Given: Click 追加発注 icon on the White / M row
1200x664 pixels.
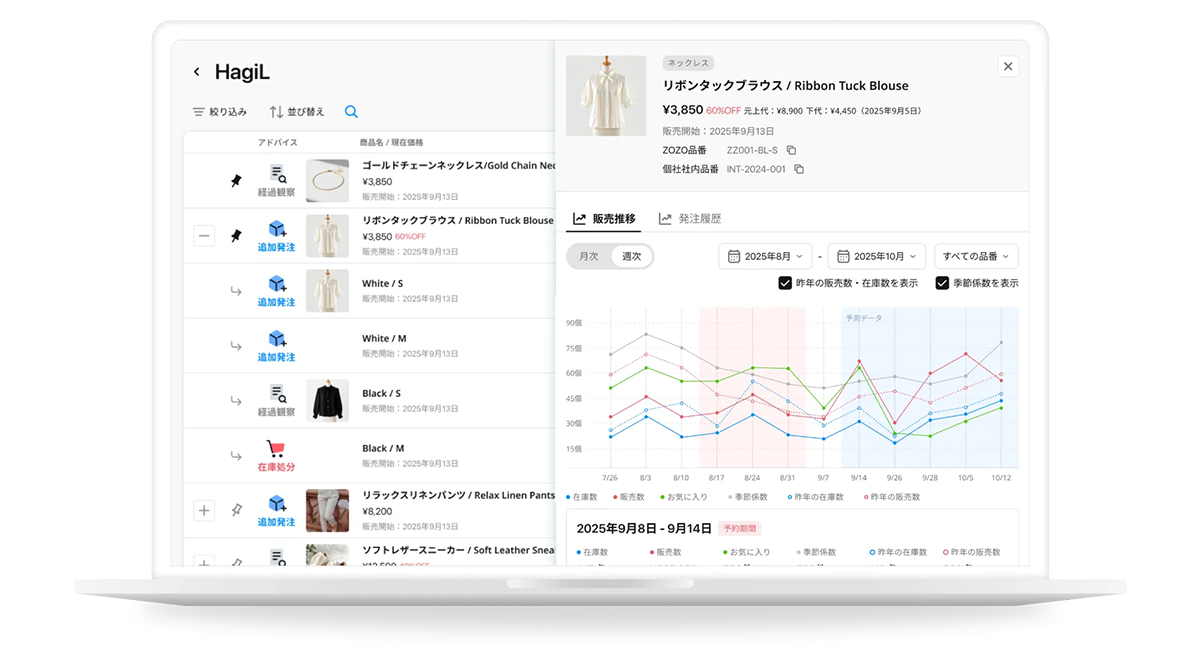Looking at the screenshot, I should 277,346.
